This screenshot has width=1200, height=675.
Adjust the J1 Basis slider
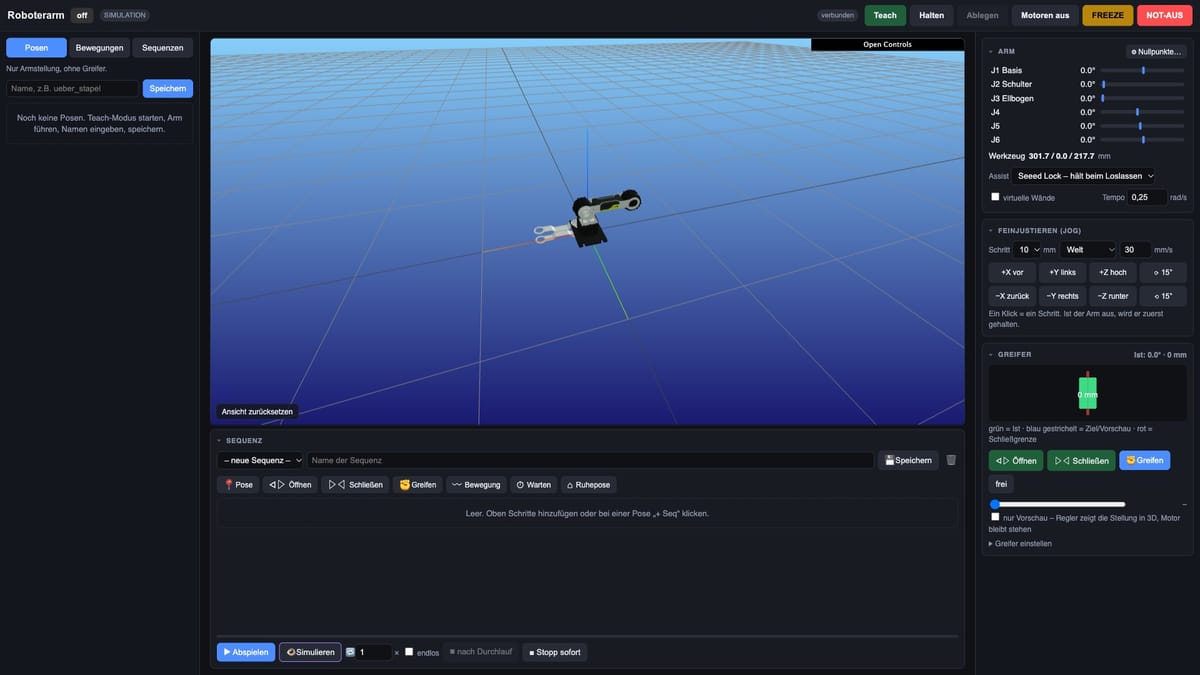(1143, 70)
